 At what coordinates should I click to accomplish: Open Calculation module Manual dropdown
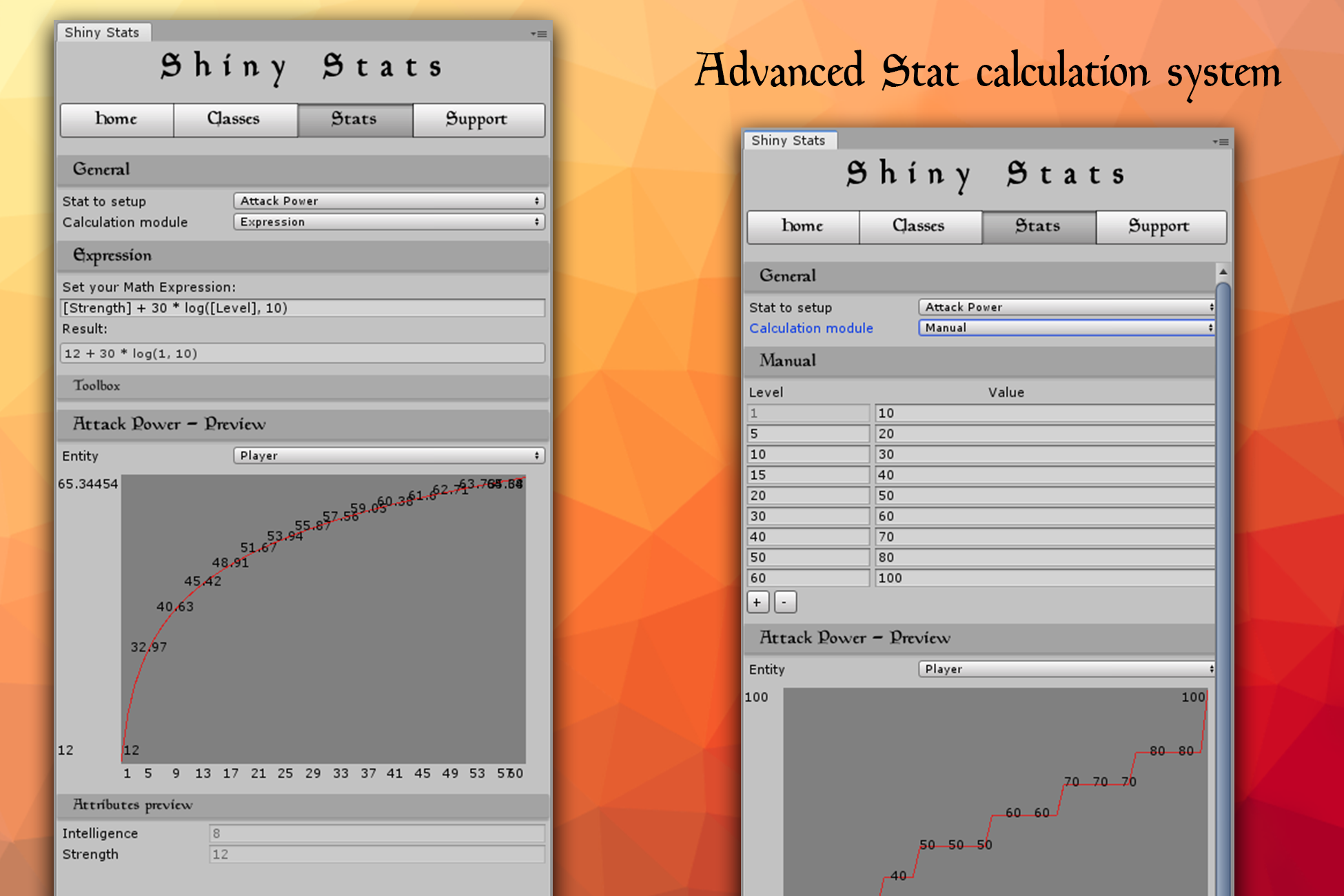[1066, 328]
